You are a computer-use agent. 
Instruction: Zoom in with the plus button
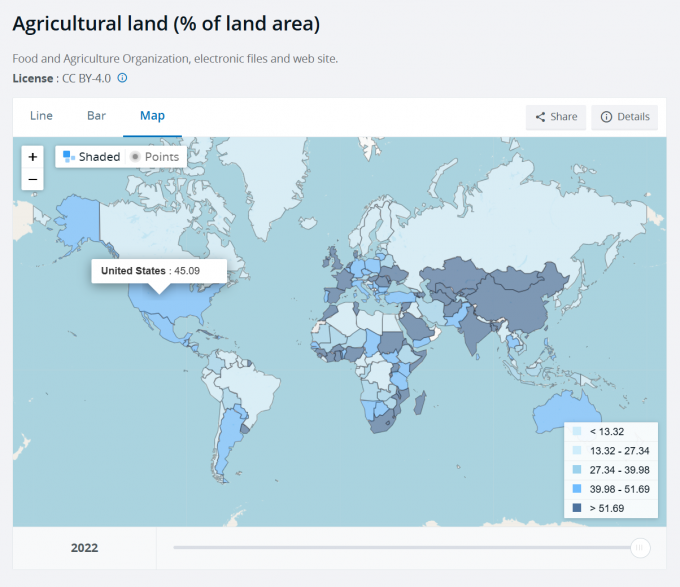click(33, 157)
